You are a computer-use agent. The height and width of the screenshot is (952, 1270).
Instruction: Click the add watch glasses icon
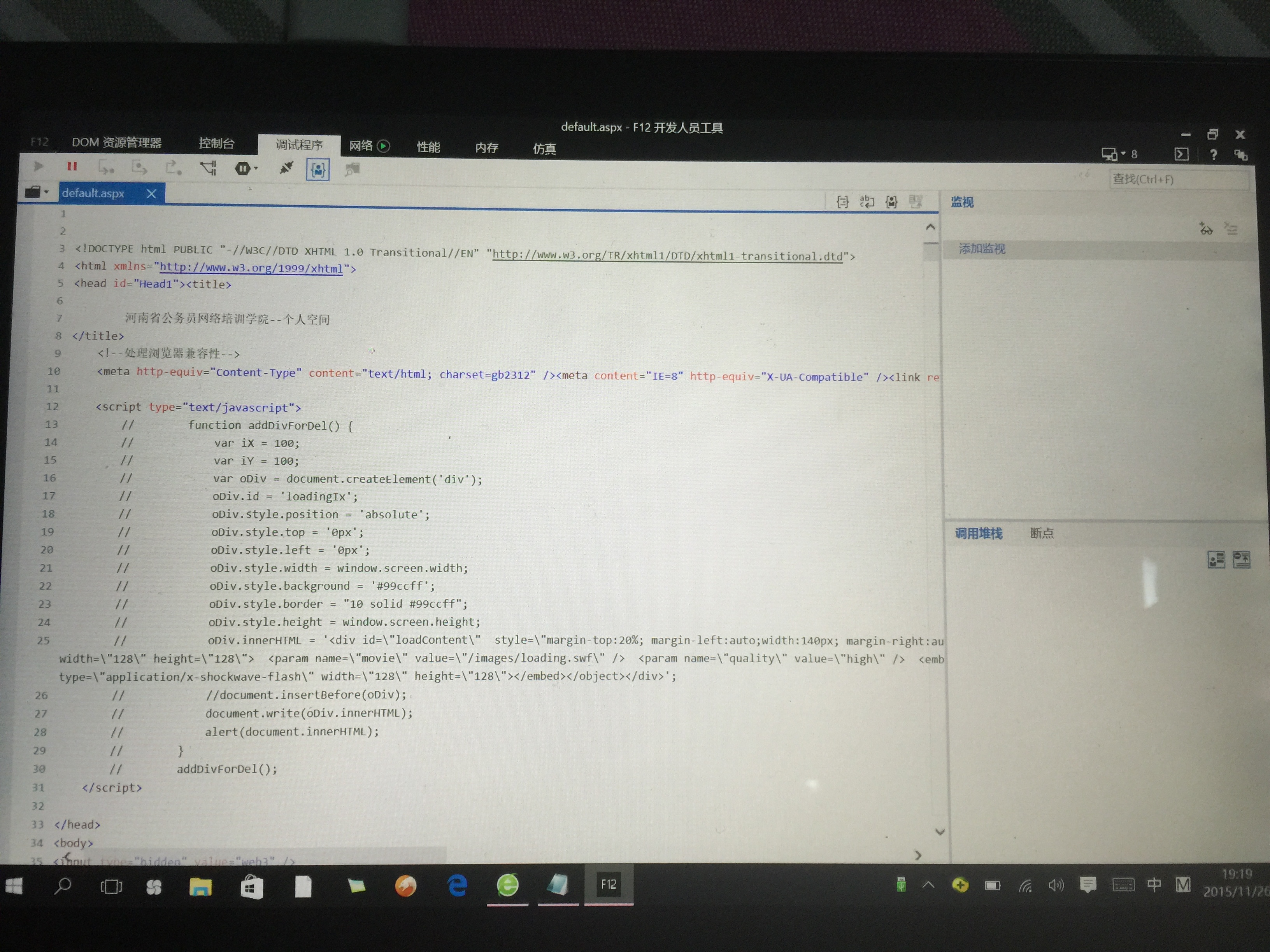[x=1206, y=229]
